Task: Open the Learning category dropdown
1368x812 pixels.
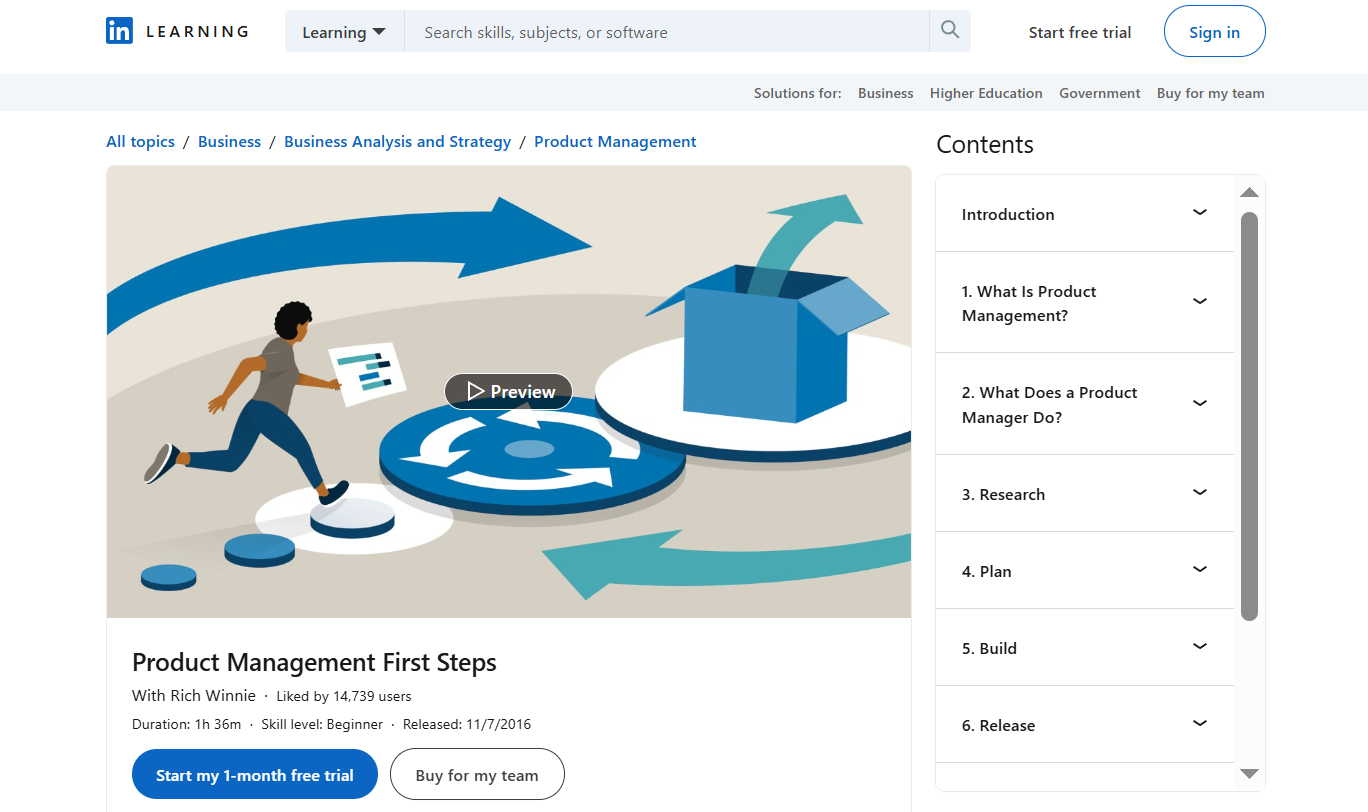Action: click(344, 31)
